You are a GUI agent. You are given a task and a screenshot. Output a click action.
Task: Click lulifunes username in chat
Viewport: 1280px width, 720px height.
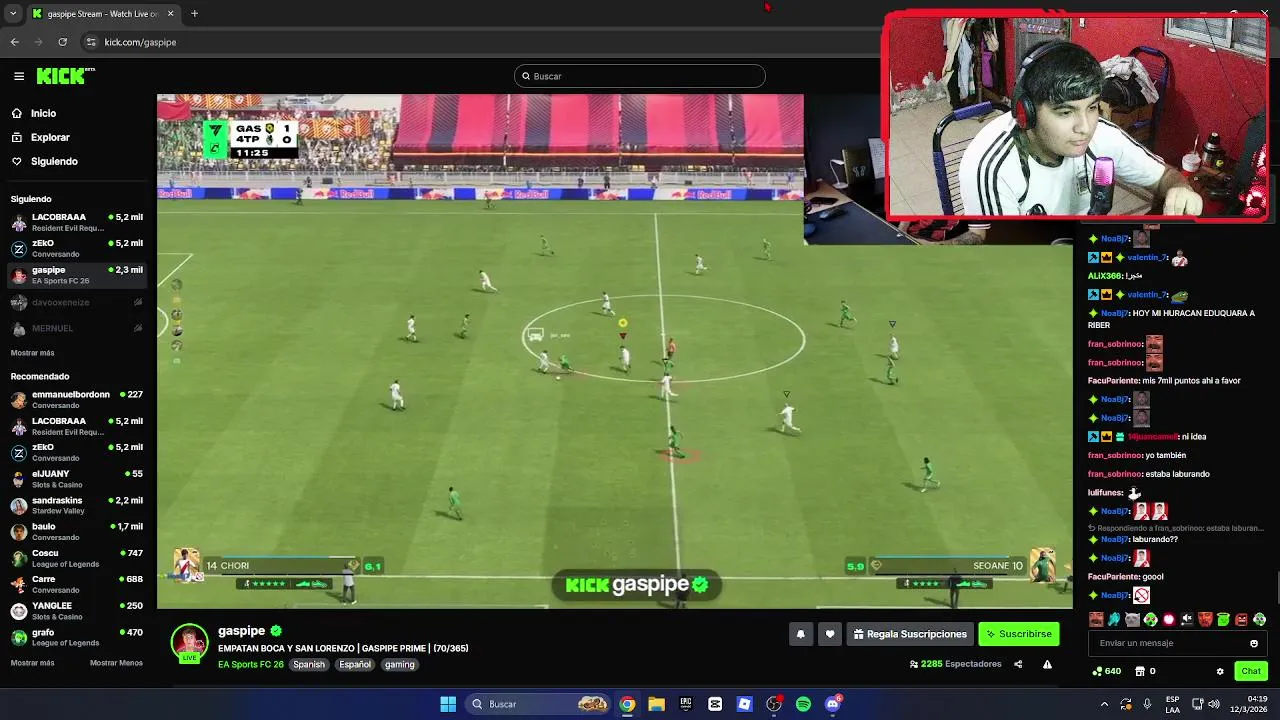(1105, 493)
